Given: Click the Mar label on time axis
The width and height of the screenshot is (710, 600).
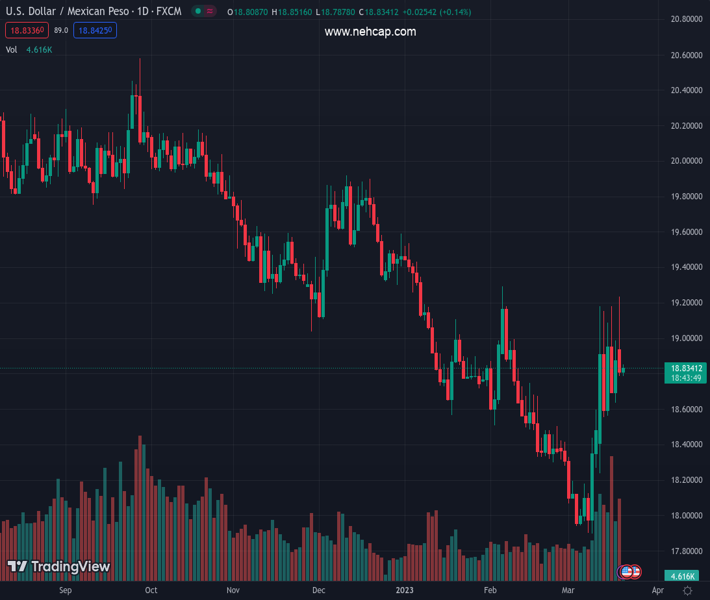Looking at the screenshot, I should 568,590.
